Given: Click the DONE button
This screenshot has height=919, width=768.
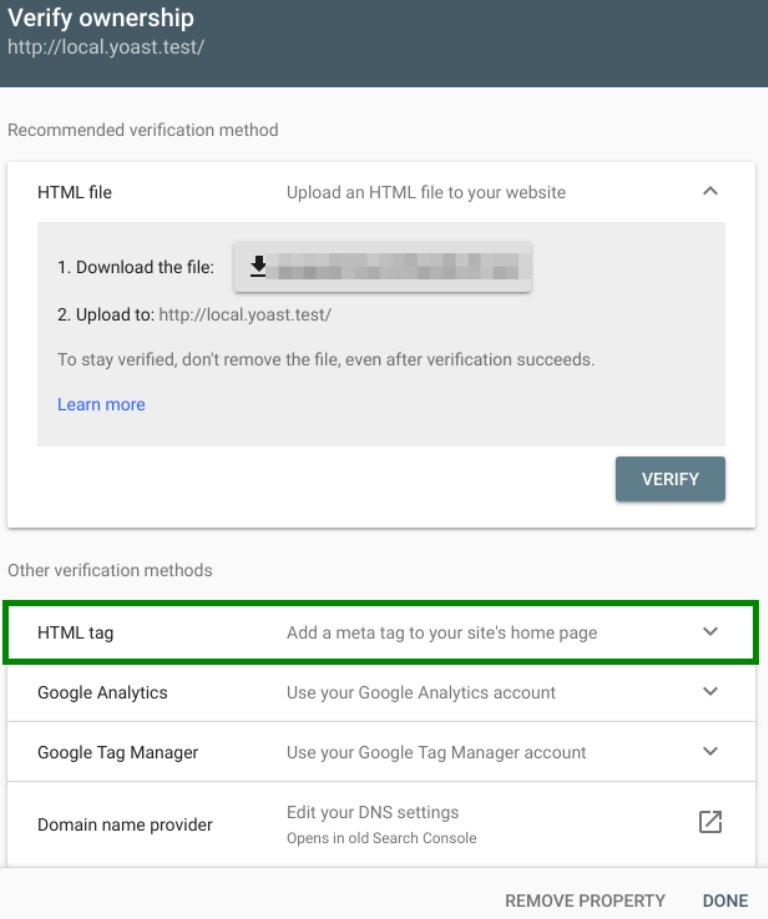Looking at the screenshot, I should tap(725, 900).
